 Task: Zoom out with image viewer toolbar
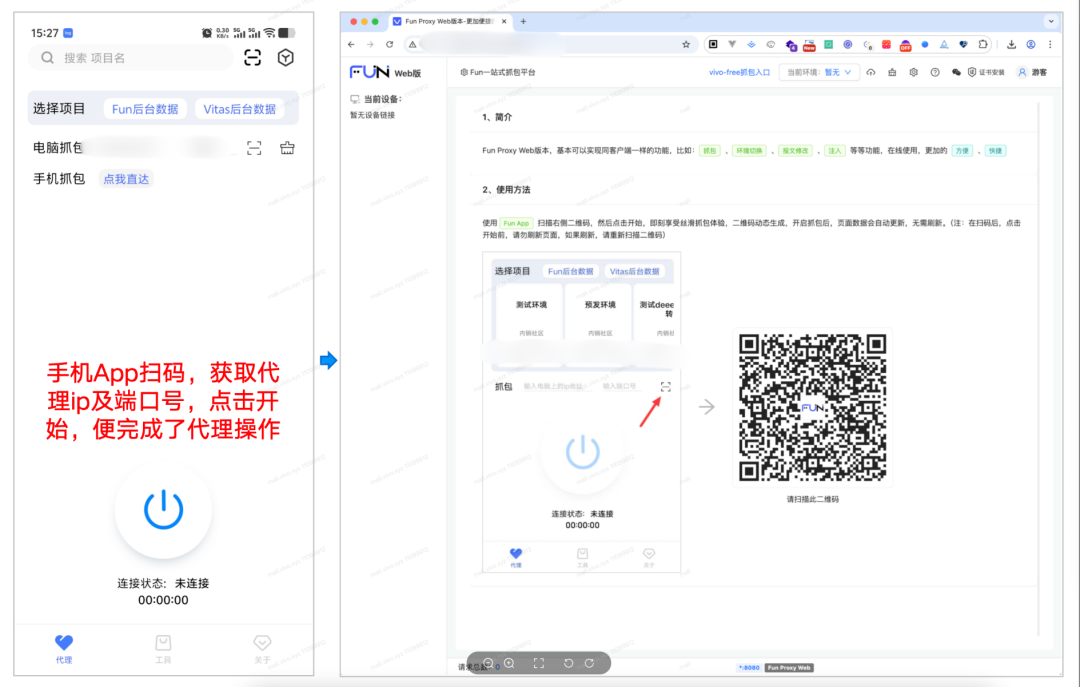coord(488,663)
